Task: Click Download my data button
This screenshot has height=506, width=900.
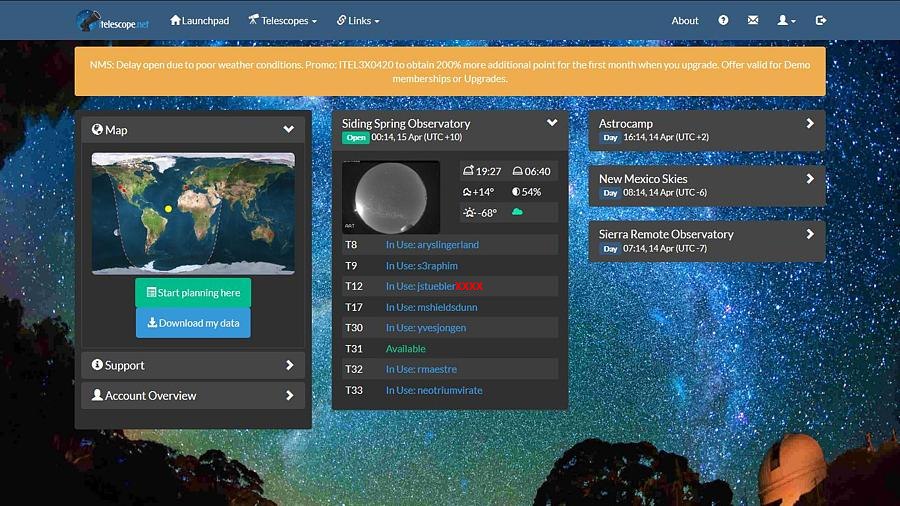Action: (193, 323)
